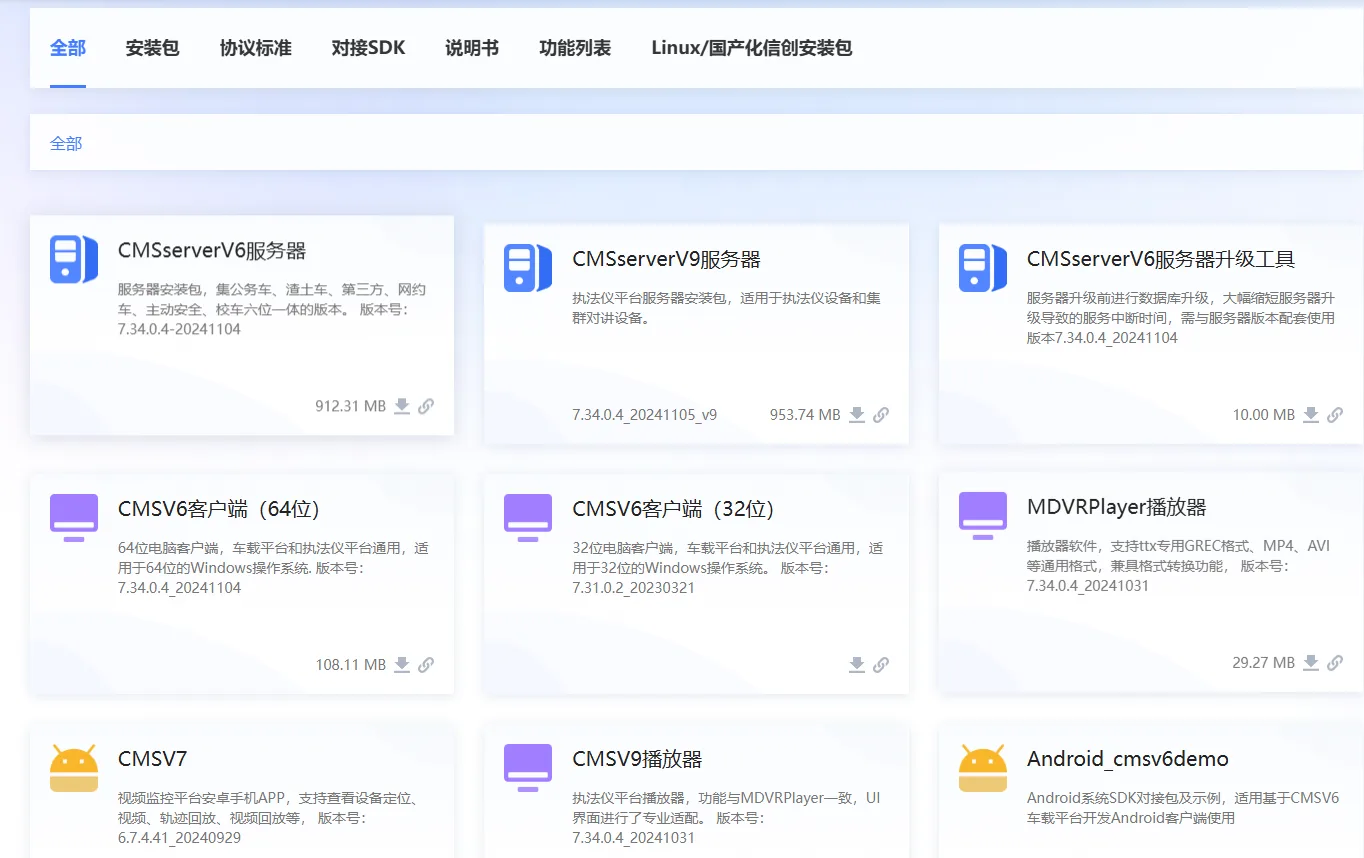This screenshot has width=1364, height=858.
Task: Click the CMSserverV6服务器升级工具 description text
Action: click(x=1181, y=318)
